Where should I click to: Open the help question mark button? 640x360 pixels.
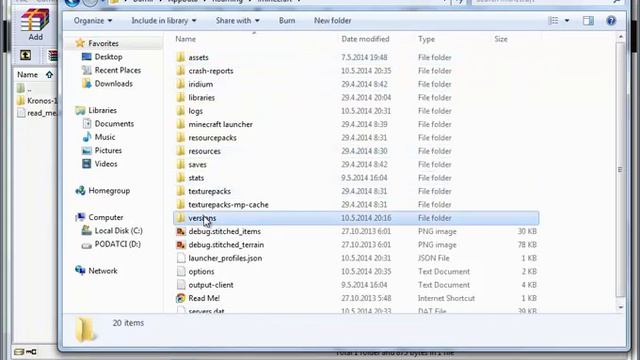coord(611,20)
